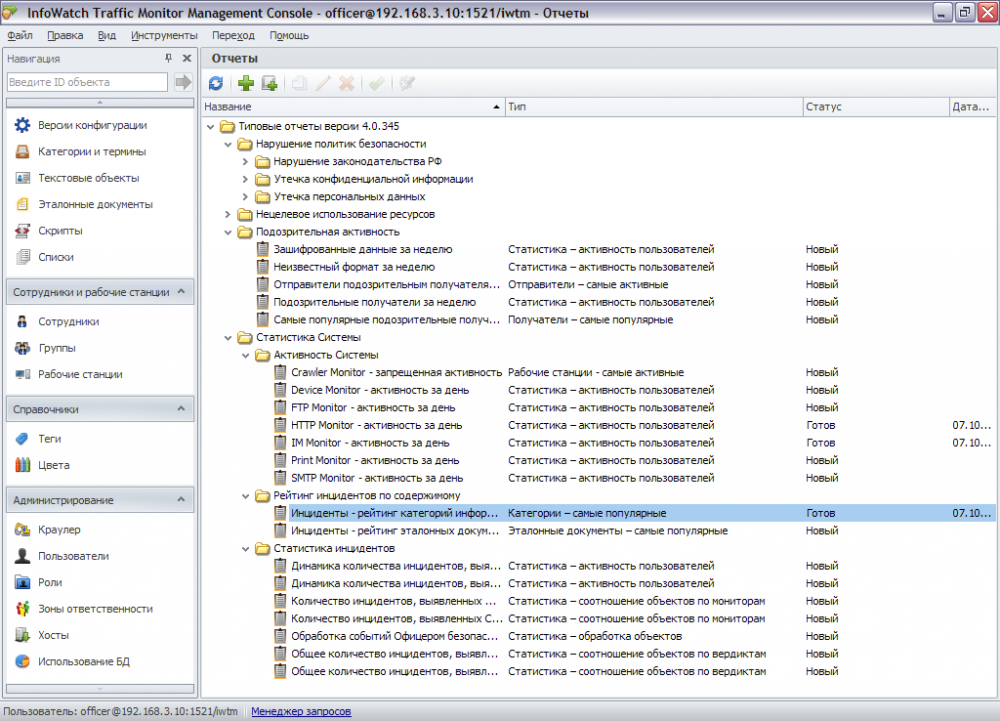Open Версии конфигурации in navigation
The image size is (1000, 721).
(x=92, y=126)
